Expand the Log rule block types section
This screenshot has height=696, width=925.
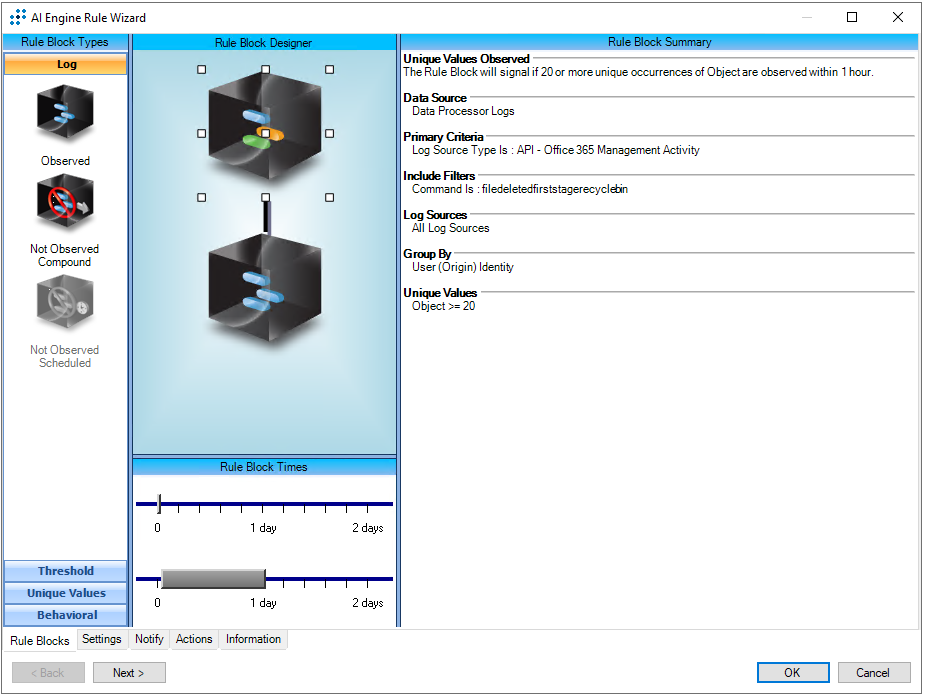pyautogui.click(x=66, y=64)
